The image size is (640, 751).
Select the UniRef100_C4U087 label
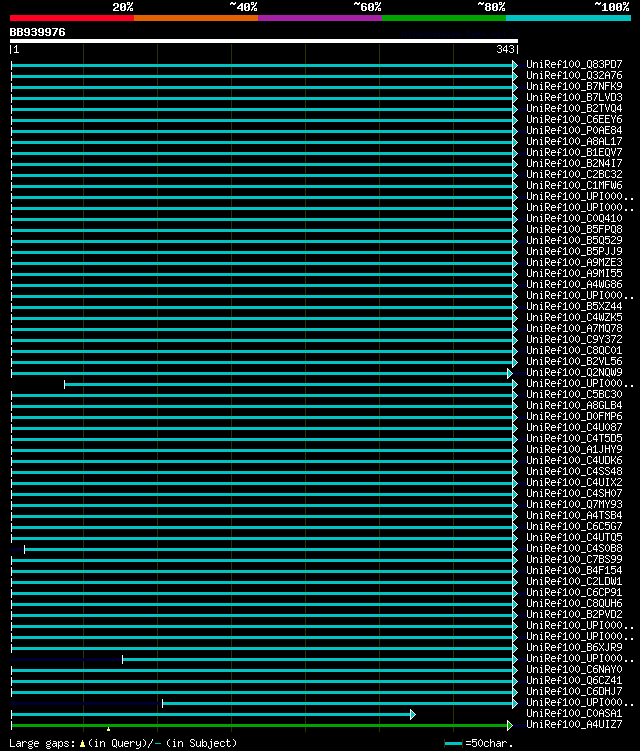point(574,428)
